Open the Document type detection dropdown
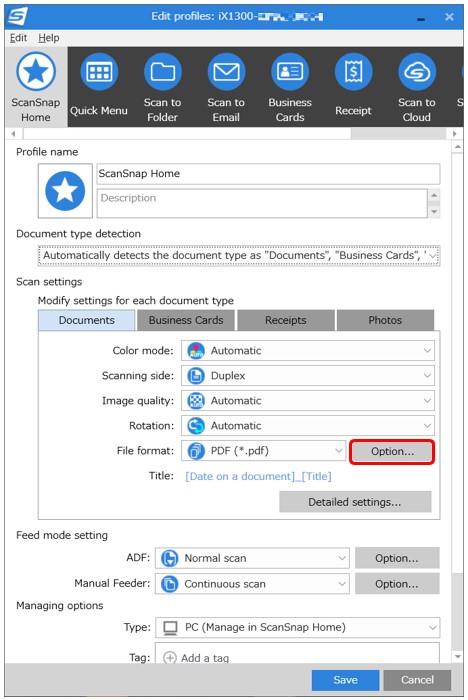This screenshot has width=468, height=700. coord(239,255)
